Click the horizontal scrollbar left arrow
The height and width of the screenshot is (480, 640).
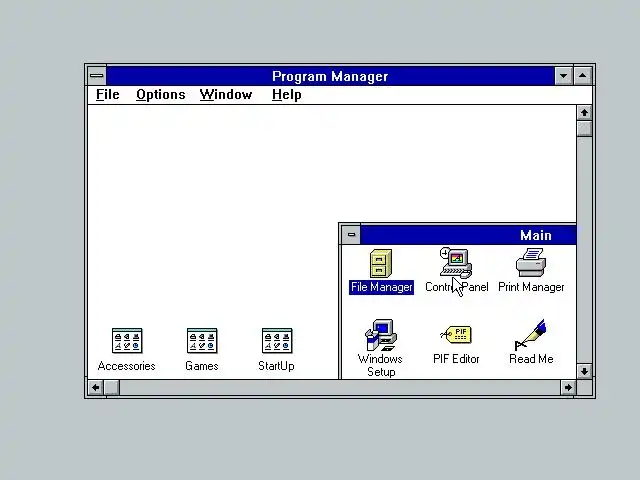click(x=96, y=387)
